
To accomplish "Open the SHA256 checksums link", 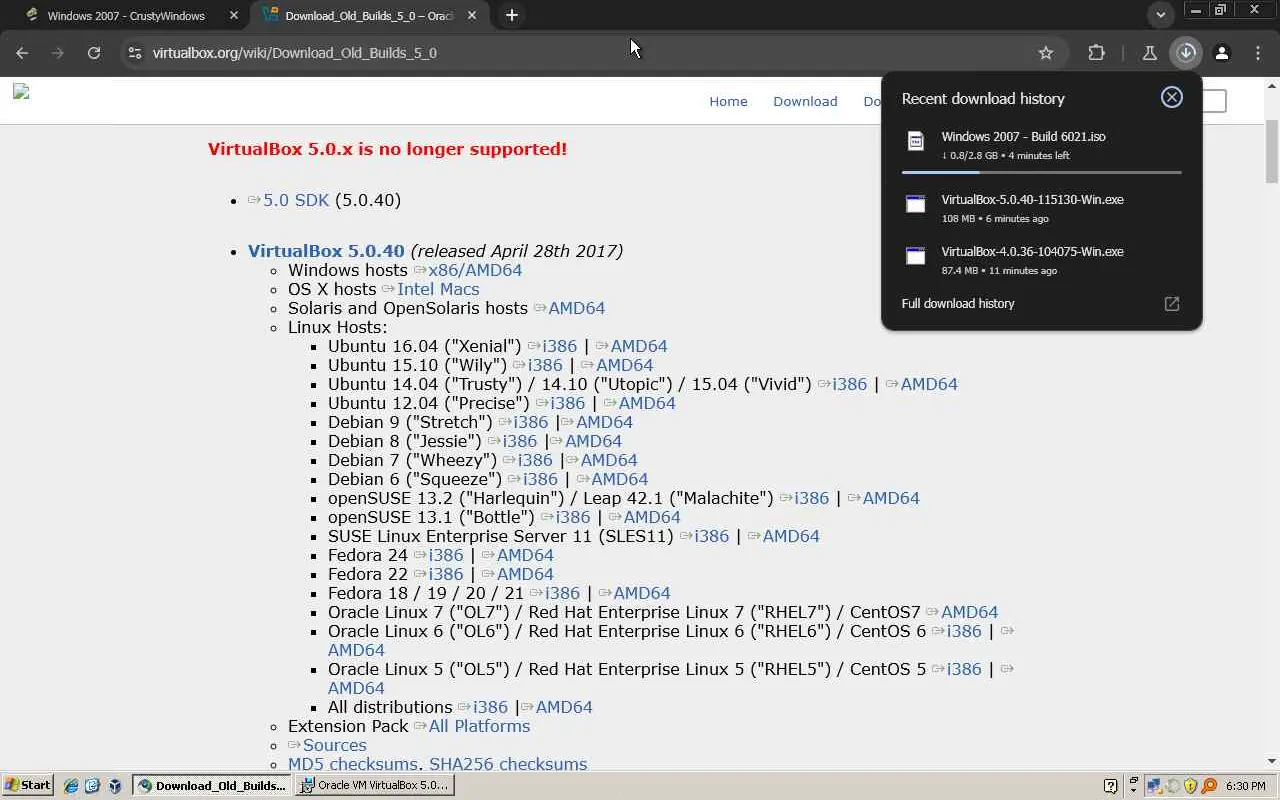I will [508, 764].
